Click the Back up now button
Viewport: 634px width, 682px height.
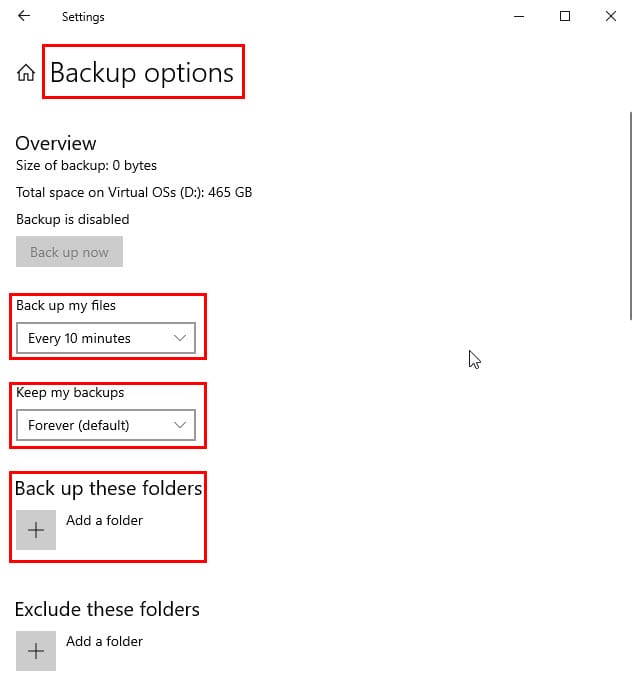pyautogui.click(x=69, y=252)
